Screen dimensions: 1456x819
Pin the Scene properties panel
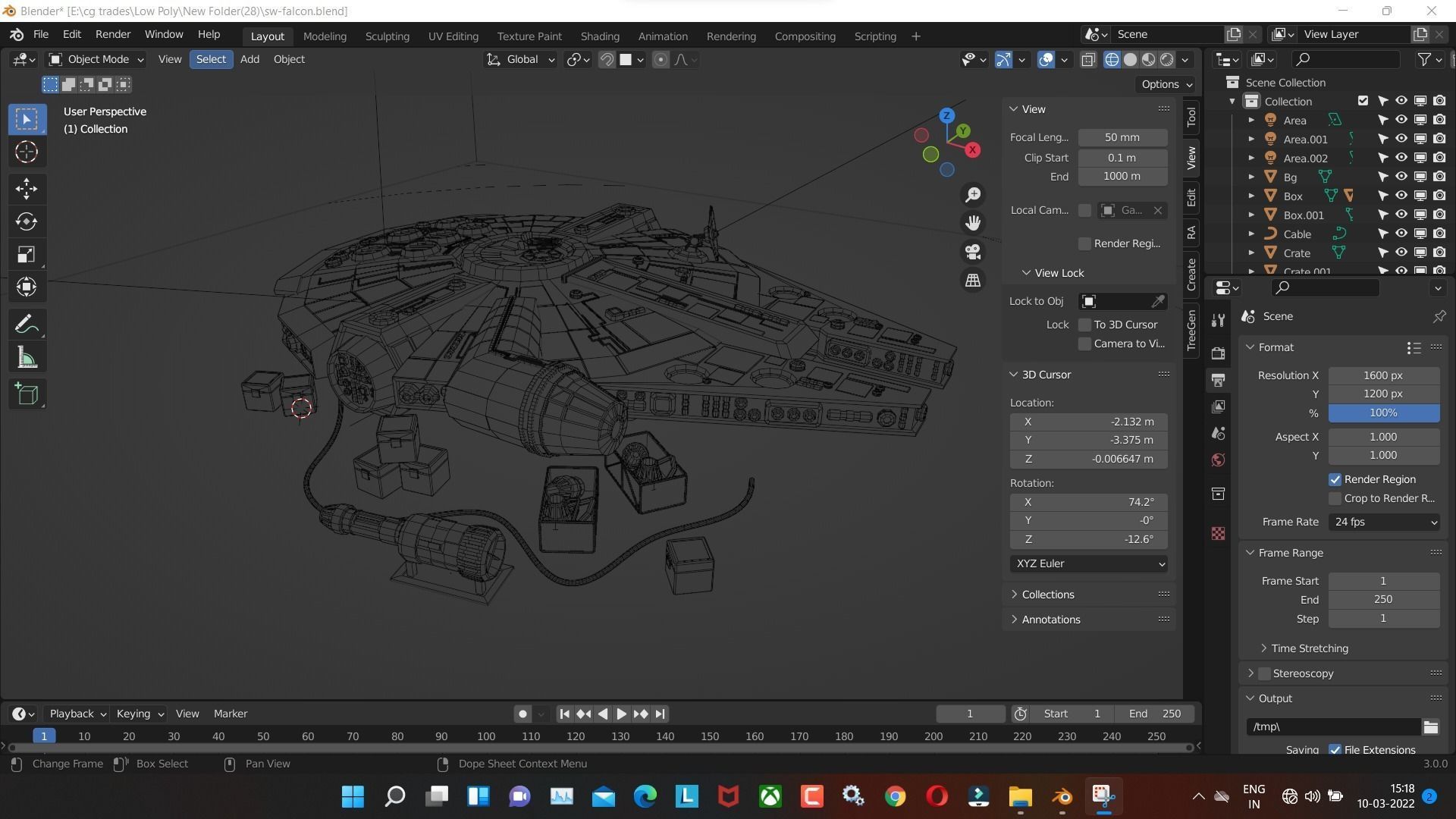(1439, 316)
